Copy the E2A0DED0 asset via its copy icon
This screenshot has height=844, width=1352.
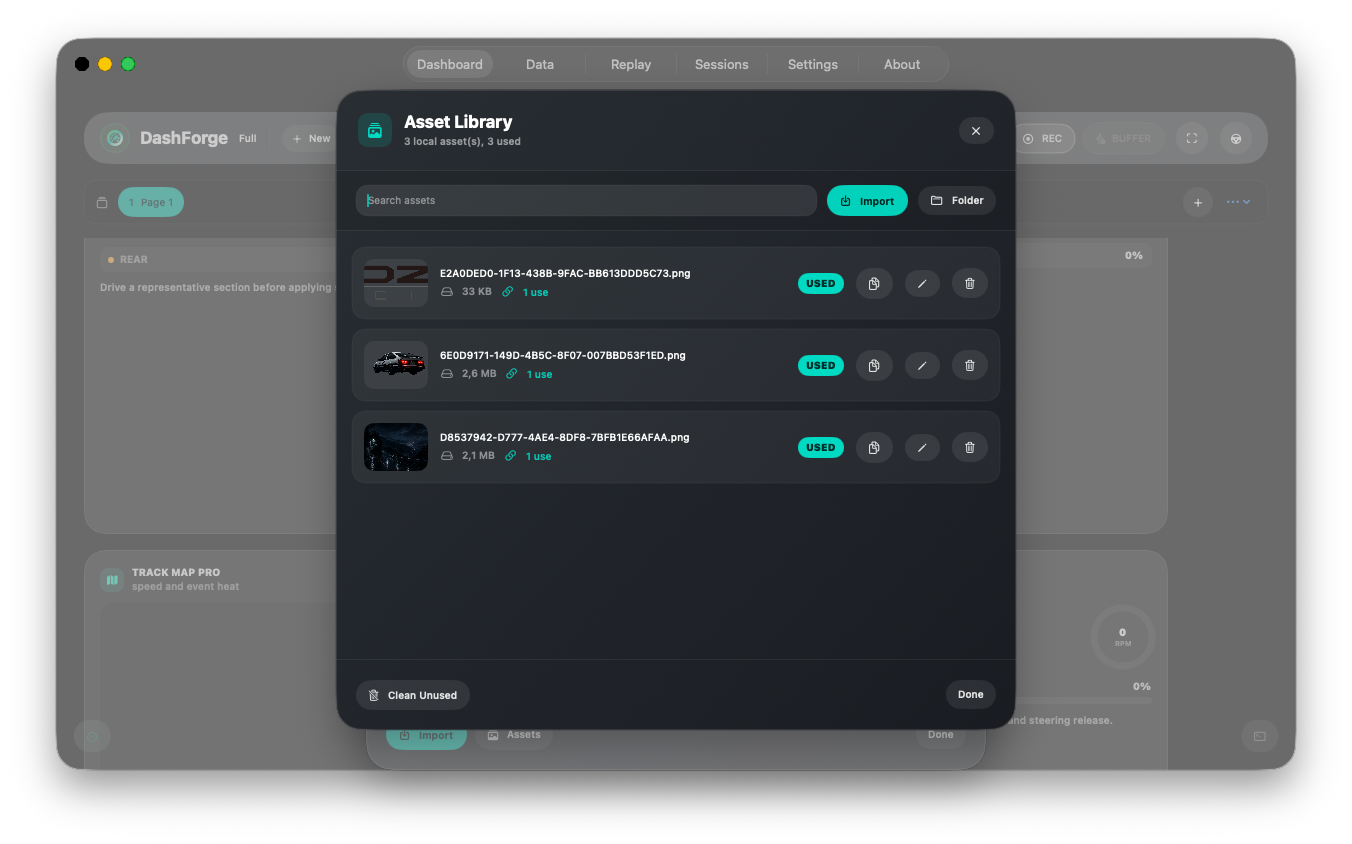click(x=874, y=284)
